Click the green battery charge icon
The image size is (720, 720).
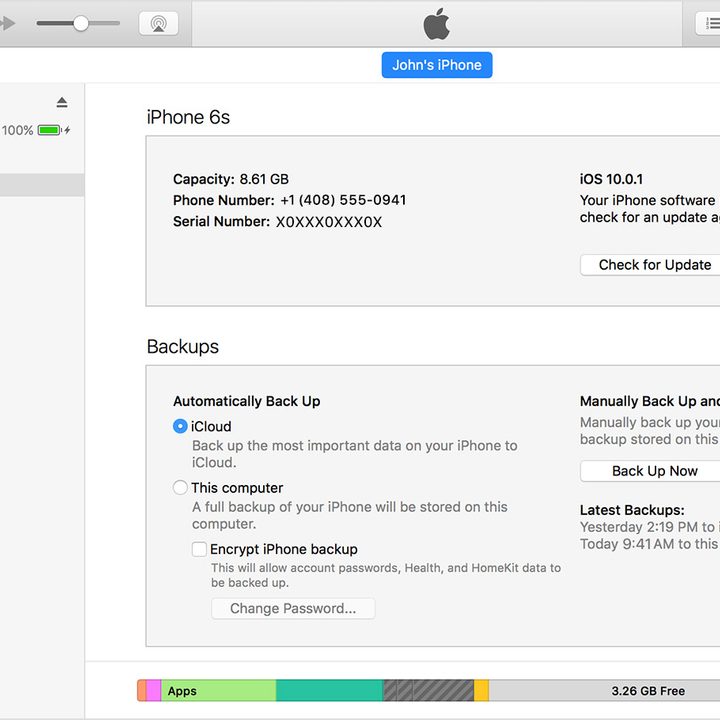[x=49, y=130]
